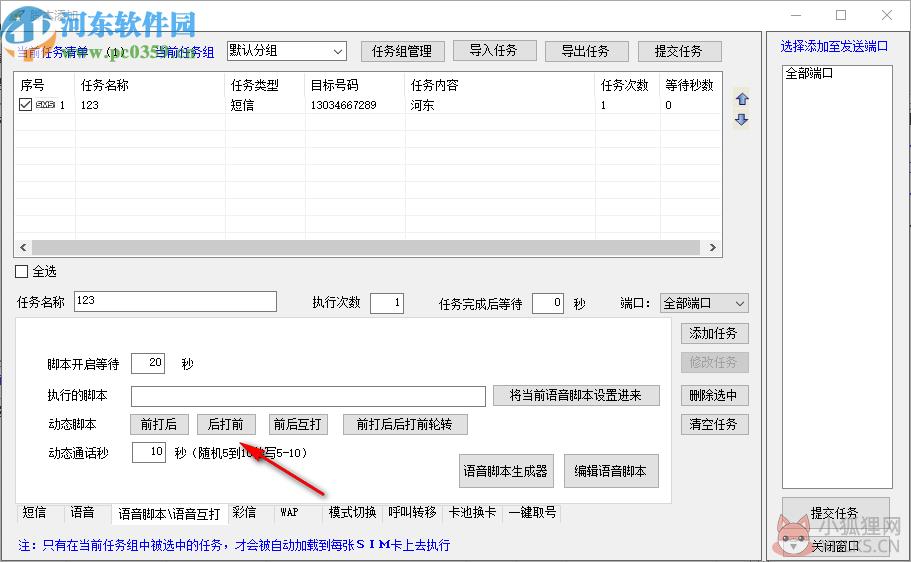Open the 语音脚本生成器 button
This screenshot has height=562, width=911.
pyautogui.click(x=505, y=471)
